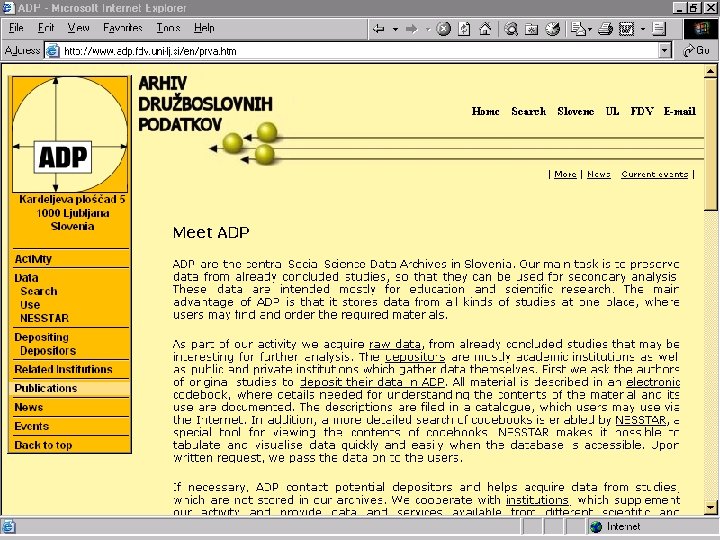720x540 pixels.
Task: Print the page with the printer icon
Action: (x=606, y=28)
